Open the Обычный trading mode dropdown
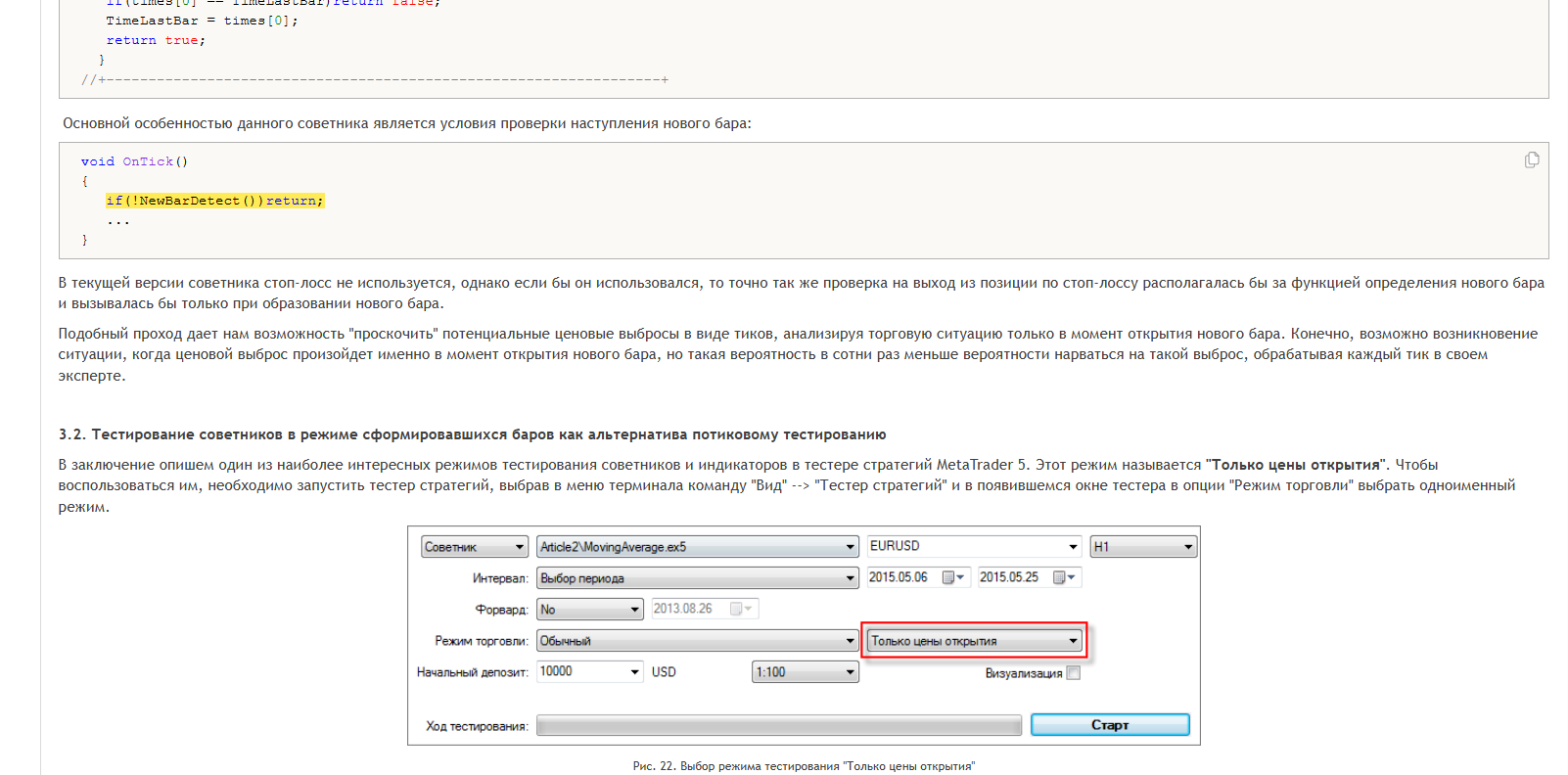 [698, 641]
